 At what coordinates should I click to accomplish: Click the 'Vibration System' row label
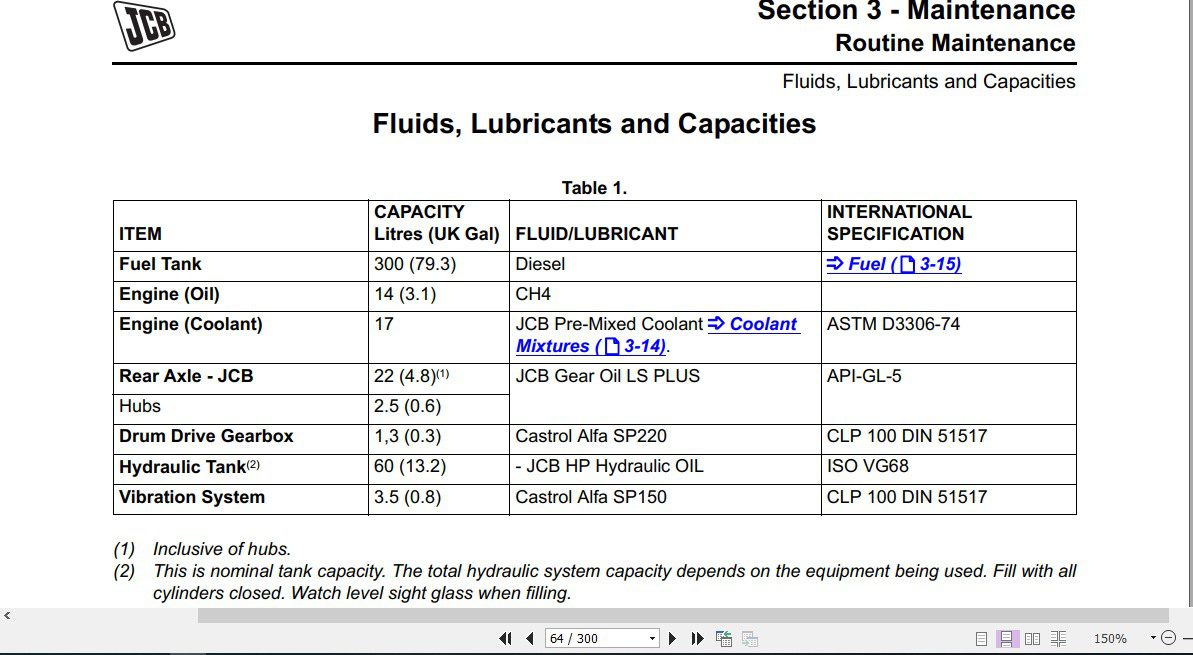pos(192,498)
